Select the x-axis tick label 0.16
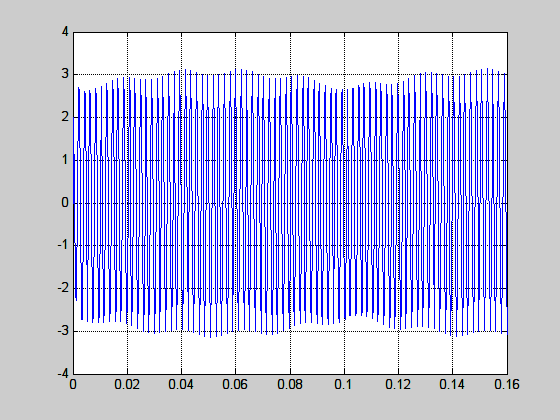The width and height of the screenshot is (560, 420). click(507, 385)
